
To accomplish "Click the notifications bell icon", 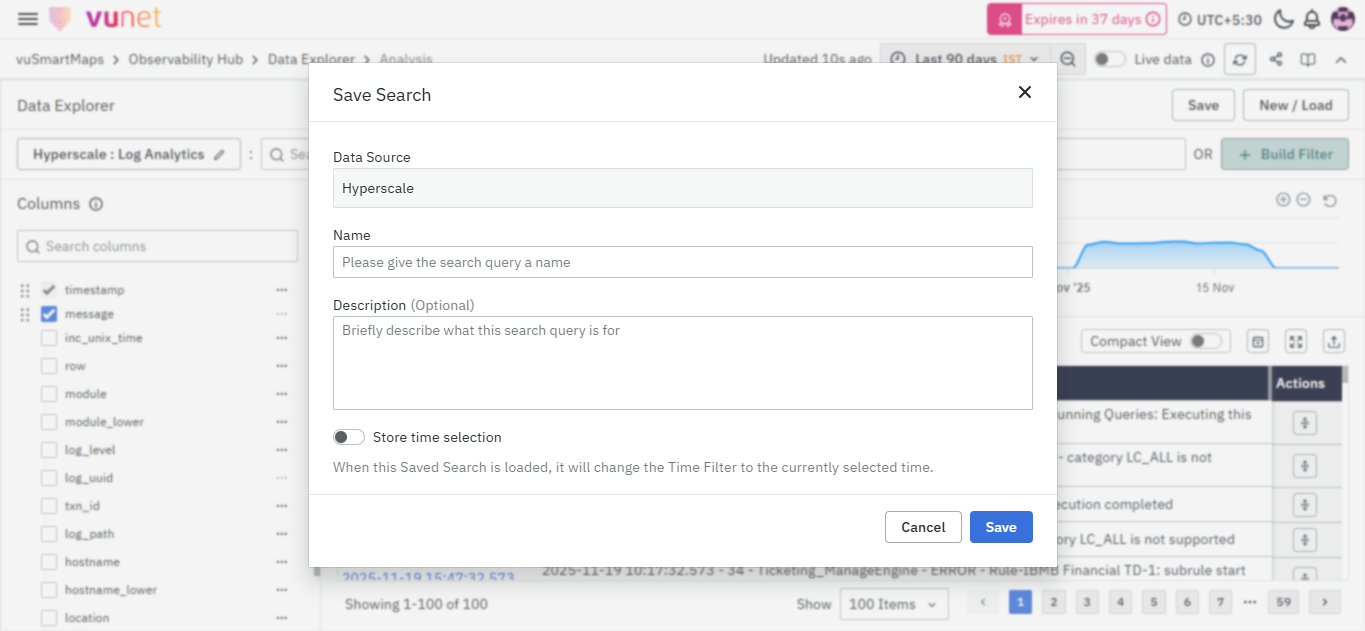I will (x=1312, y=19).
